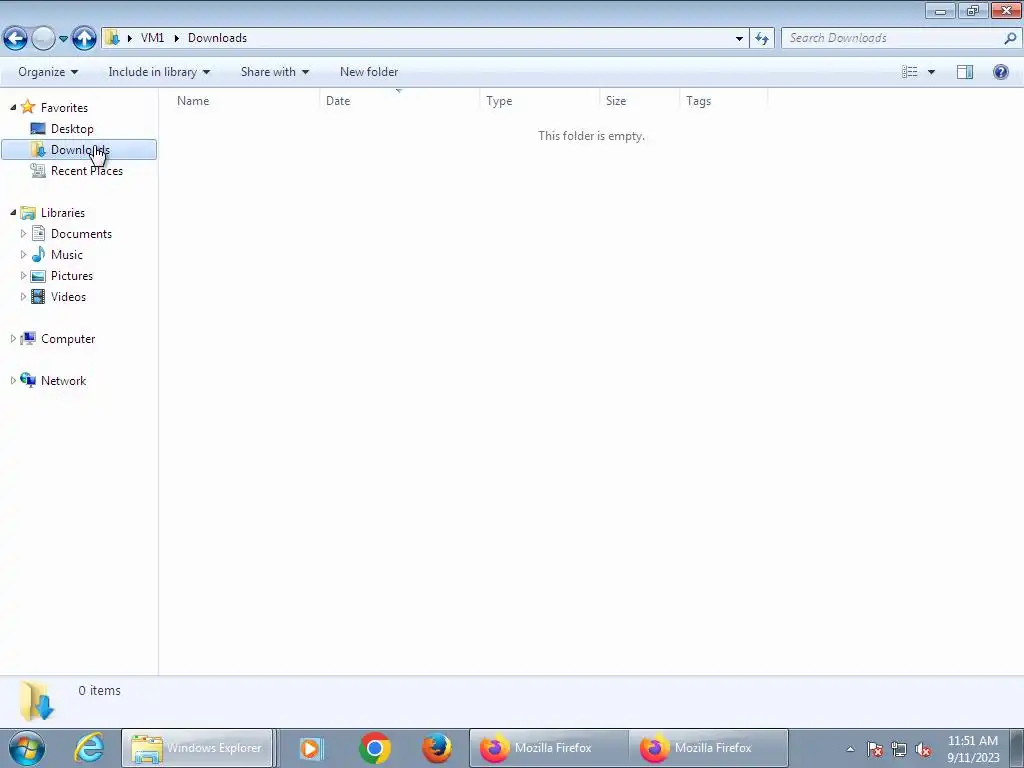1024x768 pixels.
Task: Open the Music library
Action: [67, 255]
